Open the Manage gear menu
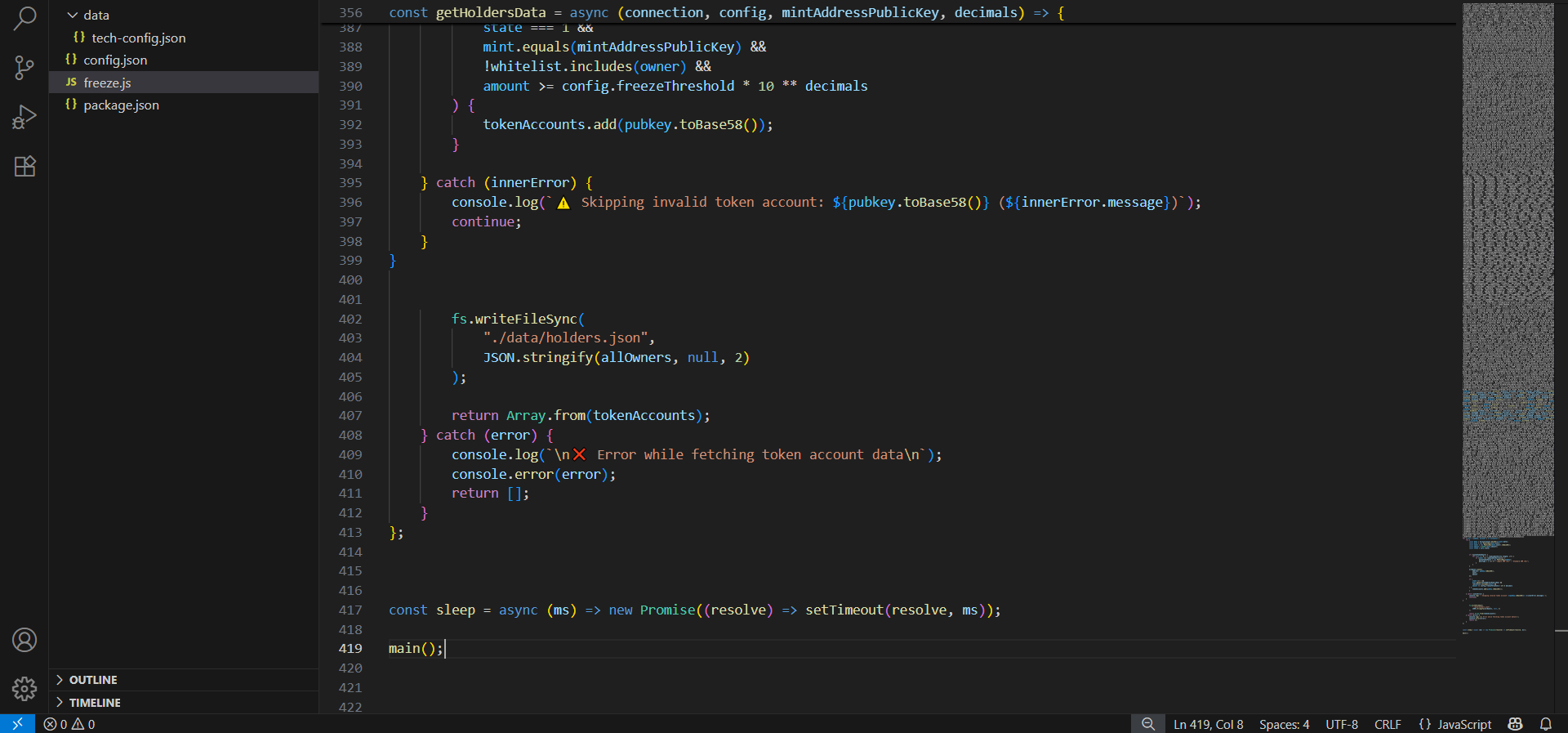Image resolution: width=1568 pixels, height=733 pixels. tap(24, 689)
